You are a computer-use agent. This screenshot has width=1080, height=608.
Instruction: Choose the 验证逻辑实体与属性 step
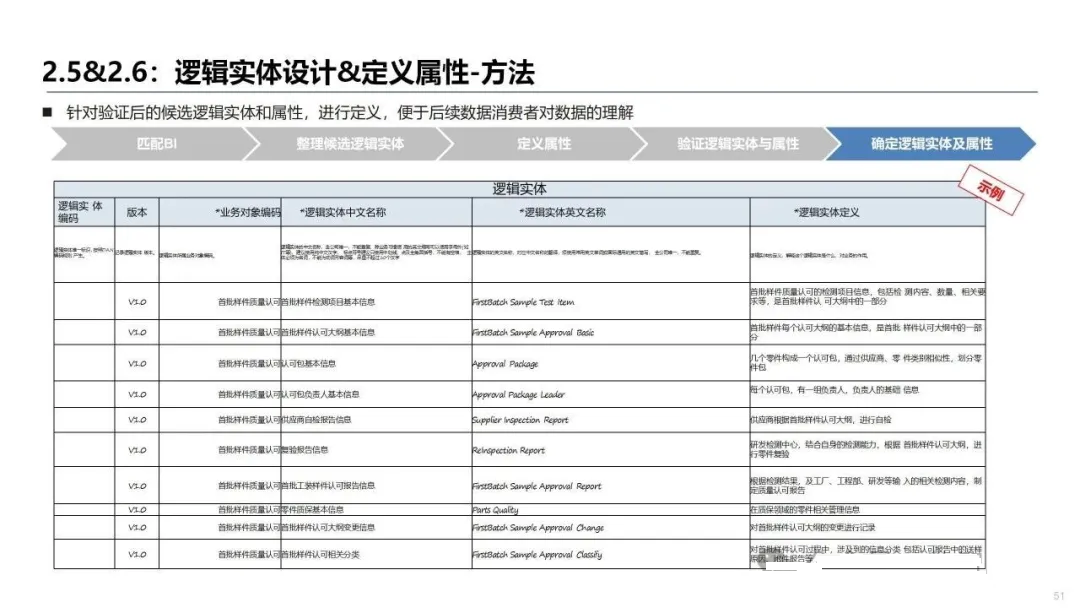(x=737, y=144)
